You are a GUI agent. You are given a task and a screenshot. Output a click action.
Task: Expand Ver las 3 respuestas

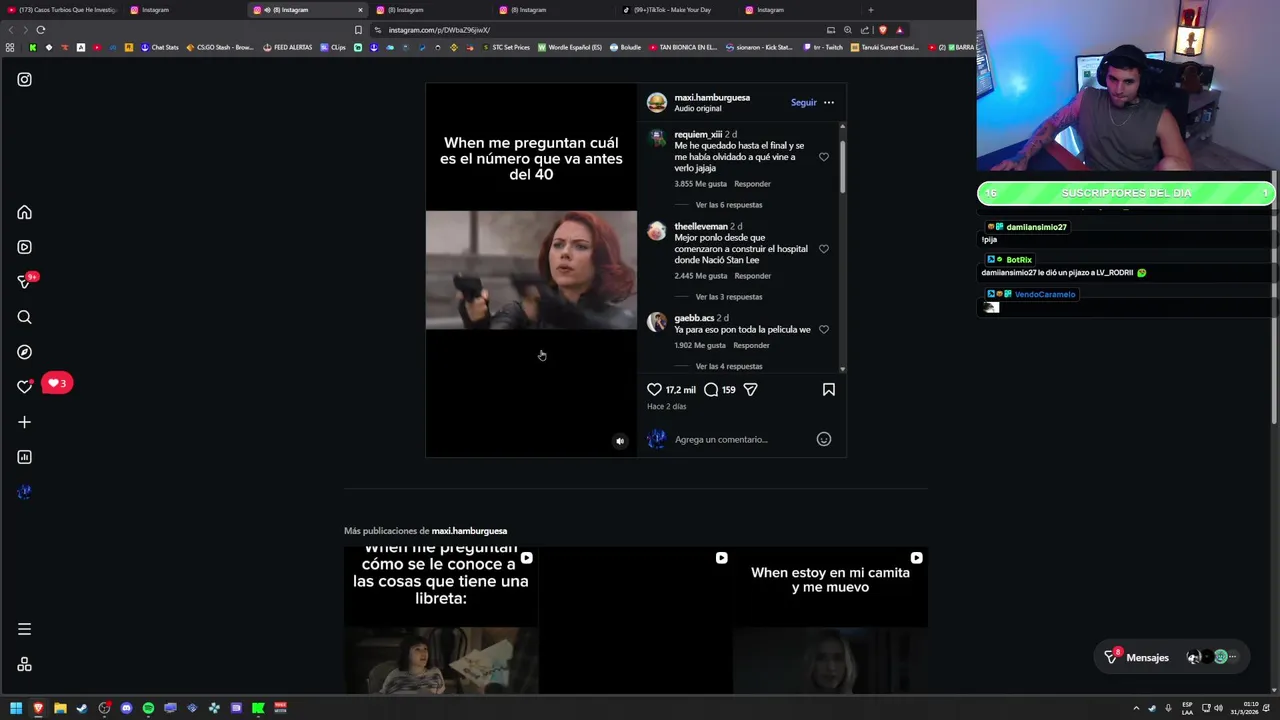(729, 297)
